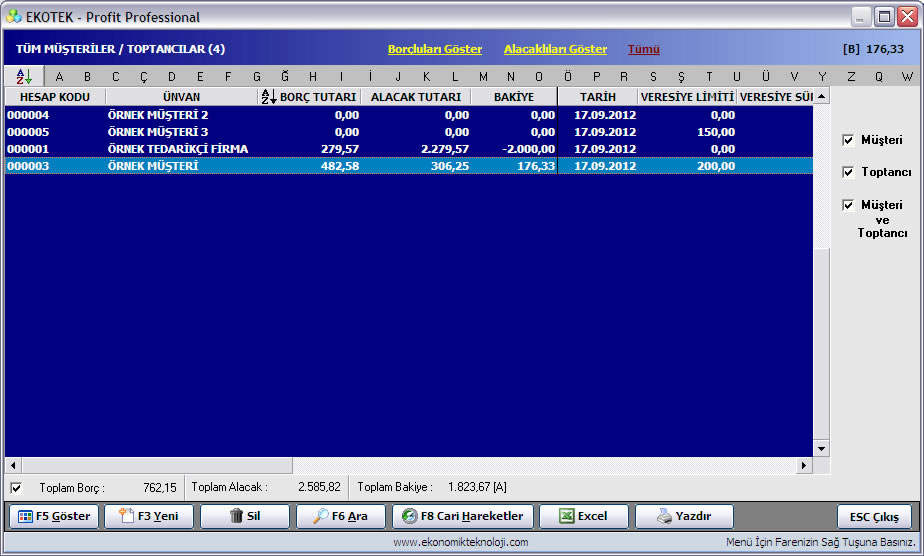Viewport: 924px width, 556px height.
Task: Click Borçluları Göster link
Action: click(x=435, y=49)
